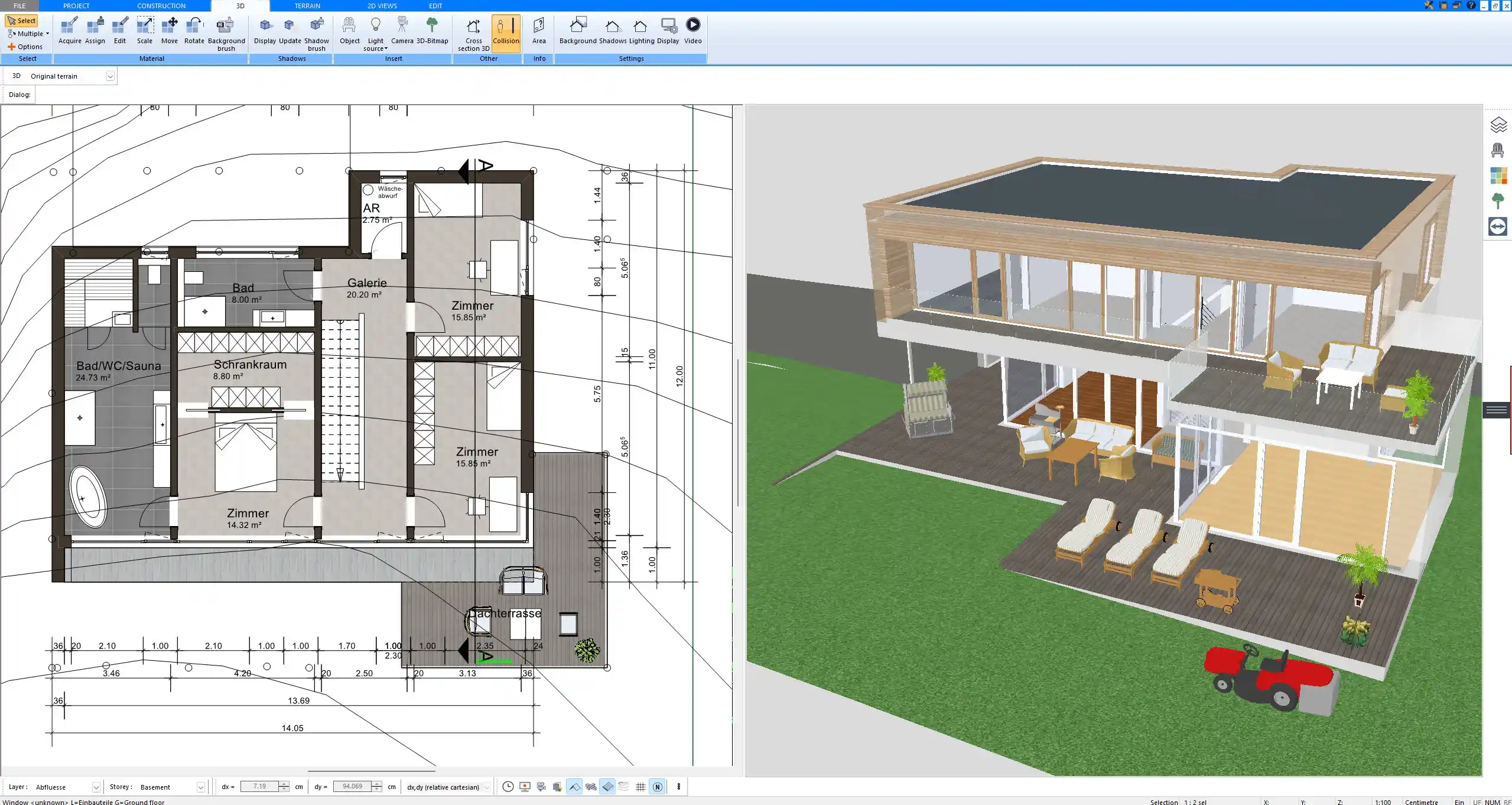Activate the Rotate material tool
The image size is (1512, 805).
194,31
